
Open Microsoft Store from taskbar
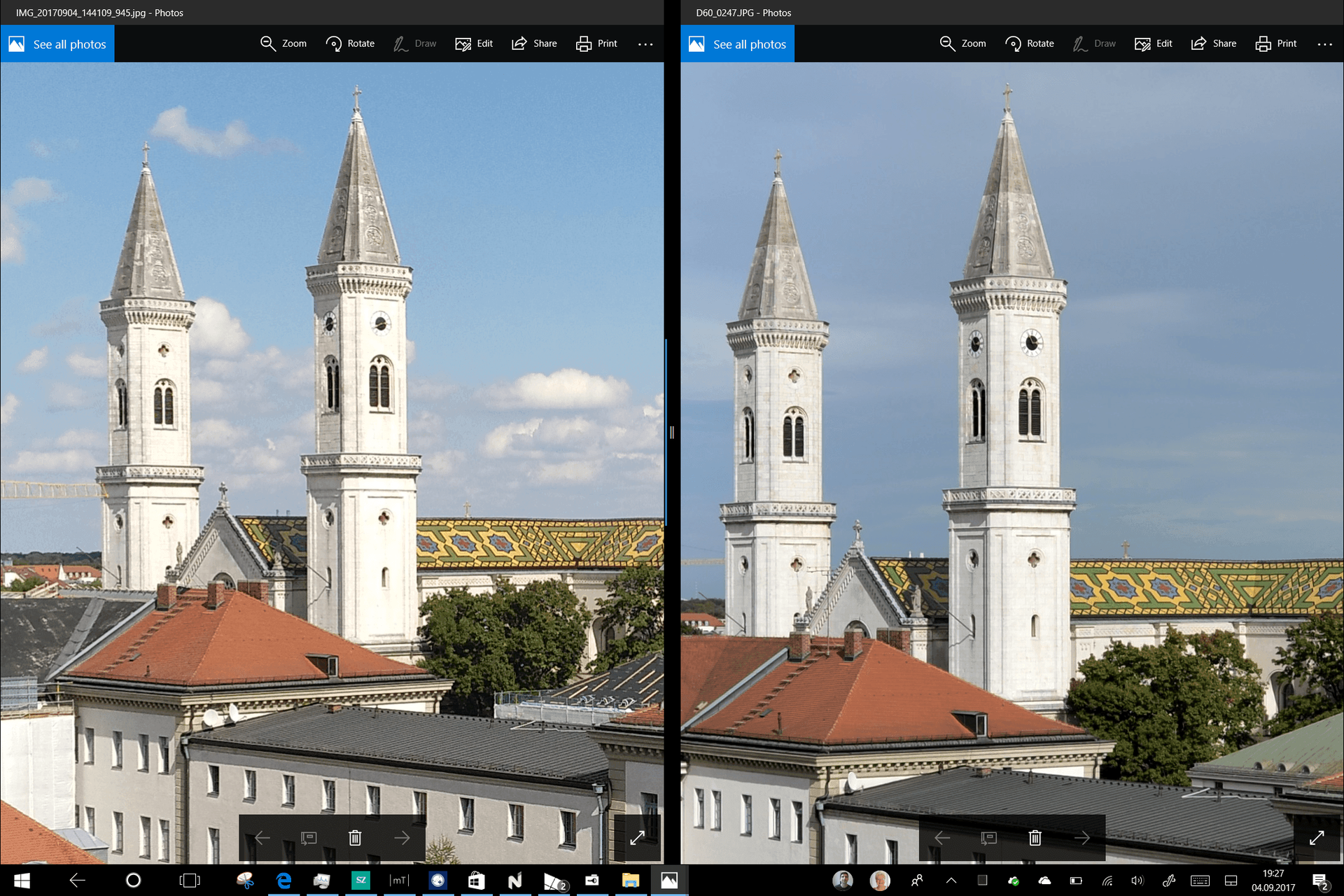pos(476,881)
